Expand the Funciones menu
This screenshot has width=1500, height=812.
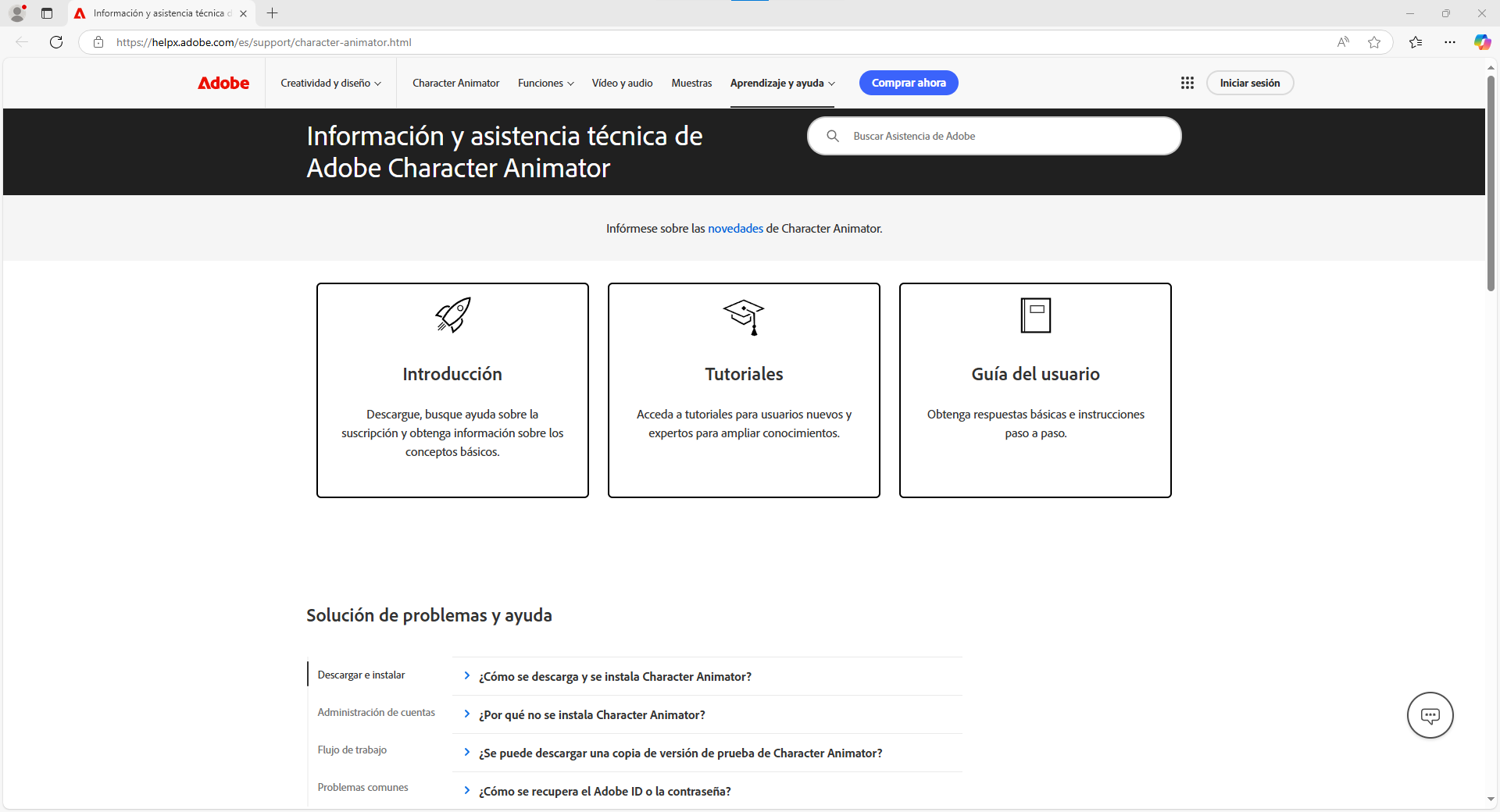[x=546, y=83]
